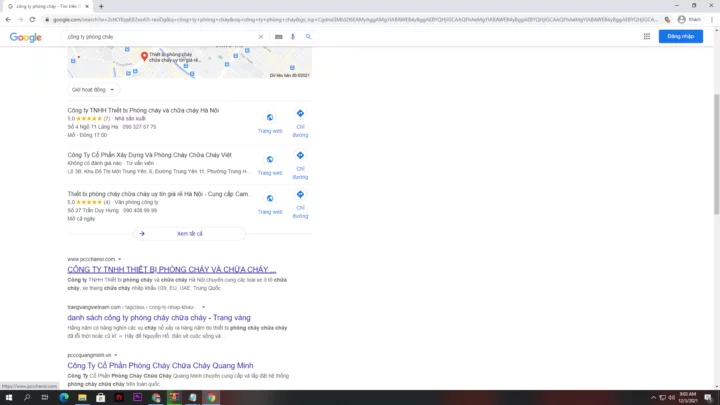720x405 pixels.
Task: Open Windows taskbar search
Action: tap(27, 398)
